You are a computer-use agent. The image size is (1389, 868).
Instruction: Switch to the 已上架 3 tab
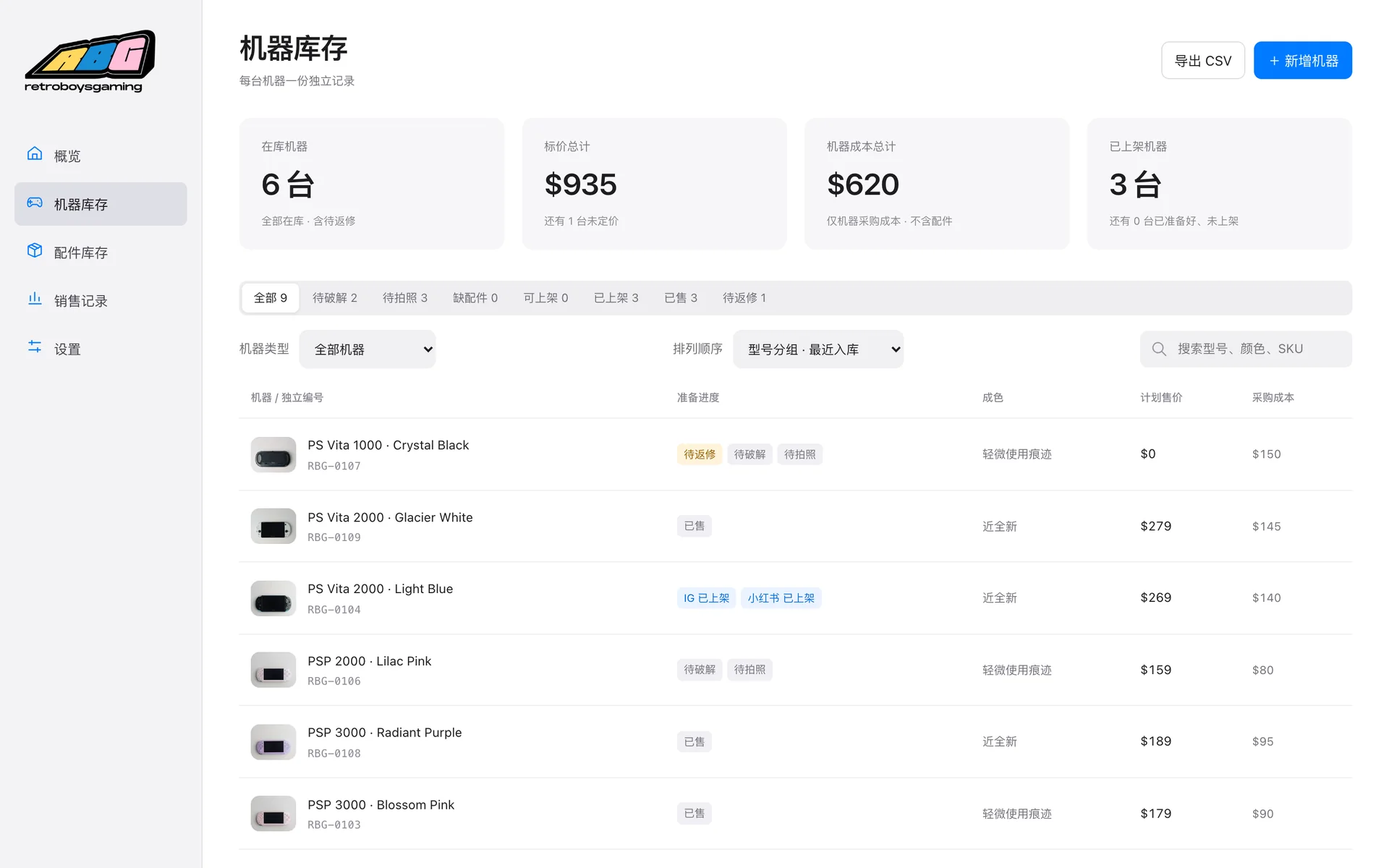616,298
